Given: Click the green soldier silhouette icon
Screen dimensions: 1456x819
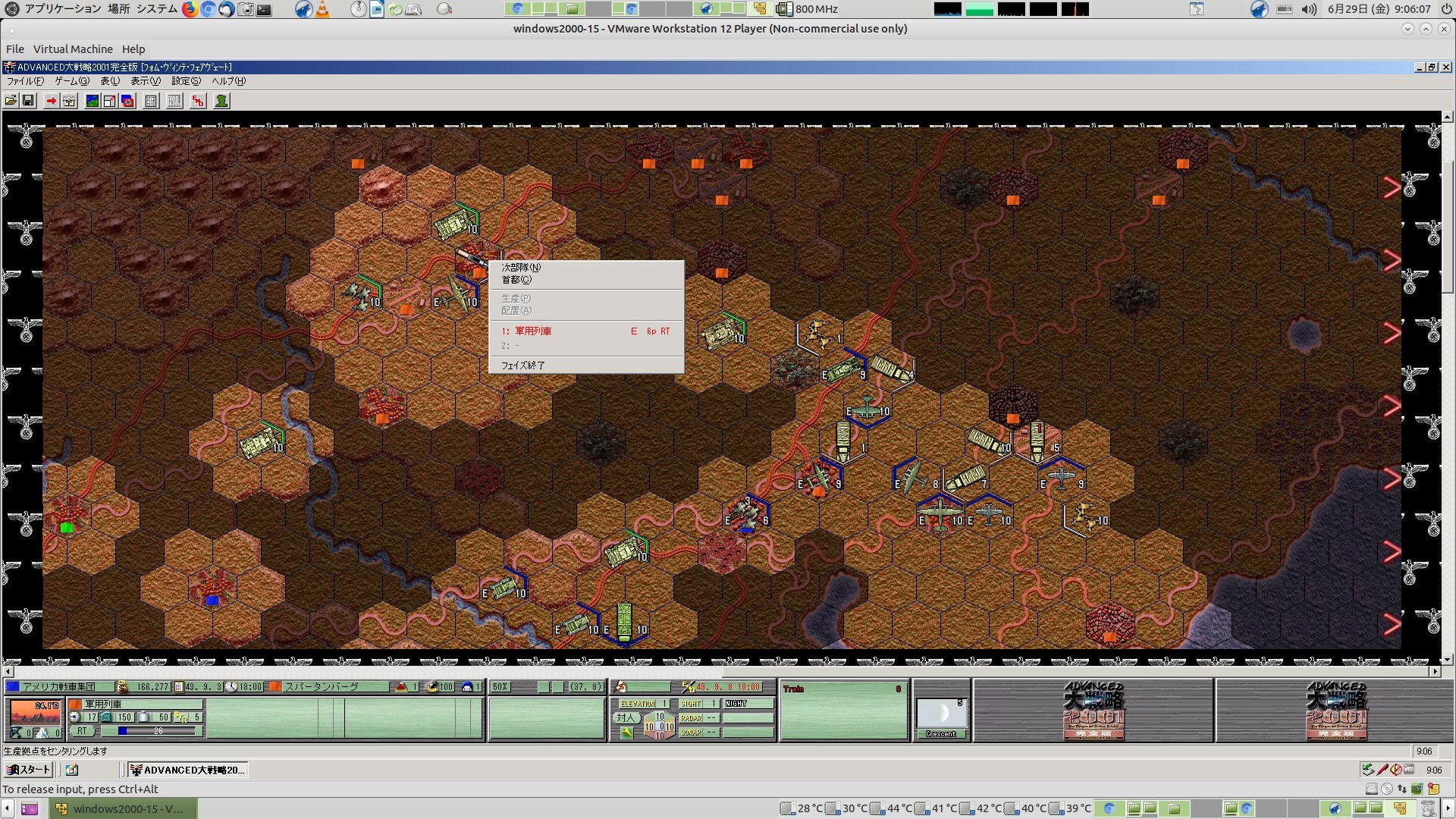Looking at the screenshot, I should (221, 101).
